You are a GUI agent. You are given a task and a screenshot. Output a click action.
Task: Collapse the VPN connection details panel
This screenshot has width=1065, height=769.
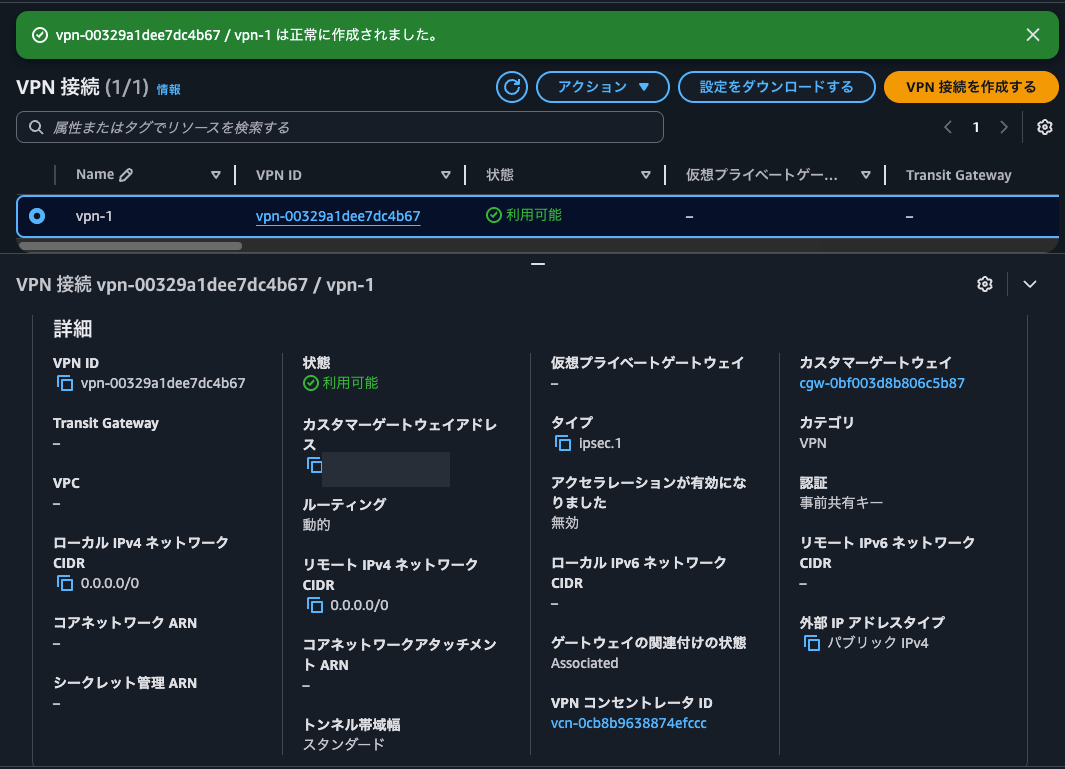pos(1029,284)
